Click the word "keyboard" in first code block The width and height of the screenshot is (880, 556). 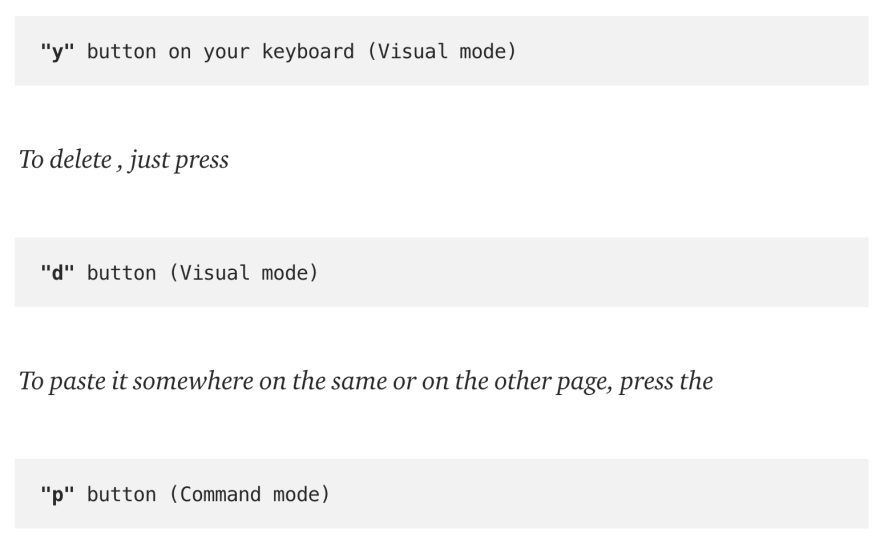[x=308, y=52]
